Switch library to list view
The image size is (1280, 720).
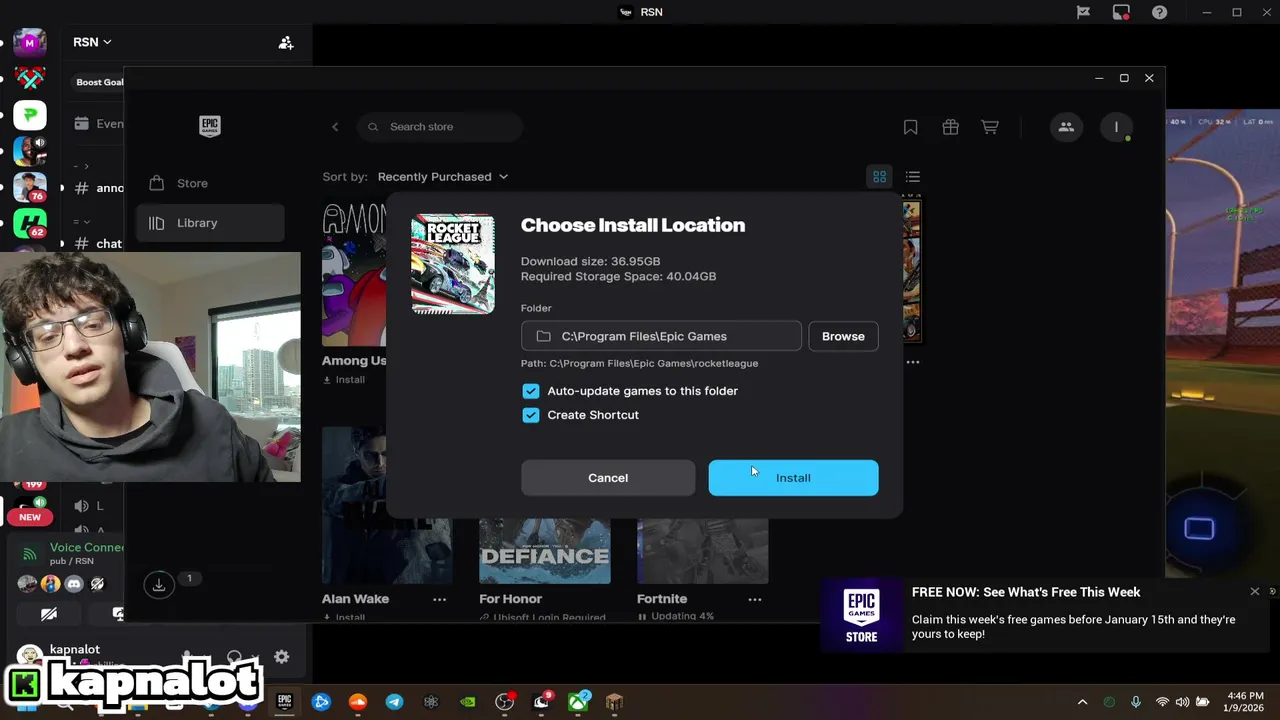click(x=913, y=177)
